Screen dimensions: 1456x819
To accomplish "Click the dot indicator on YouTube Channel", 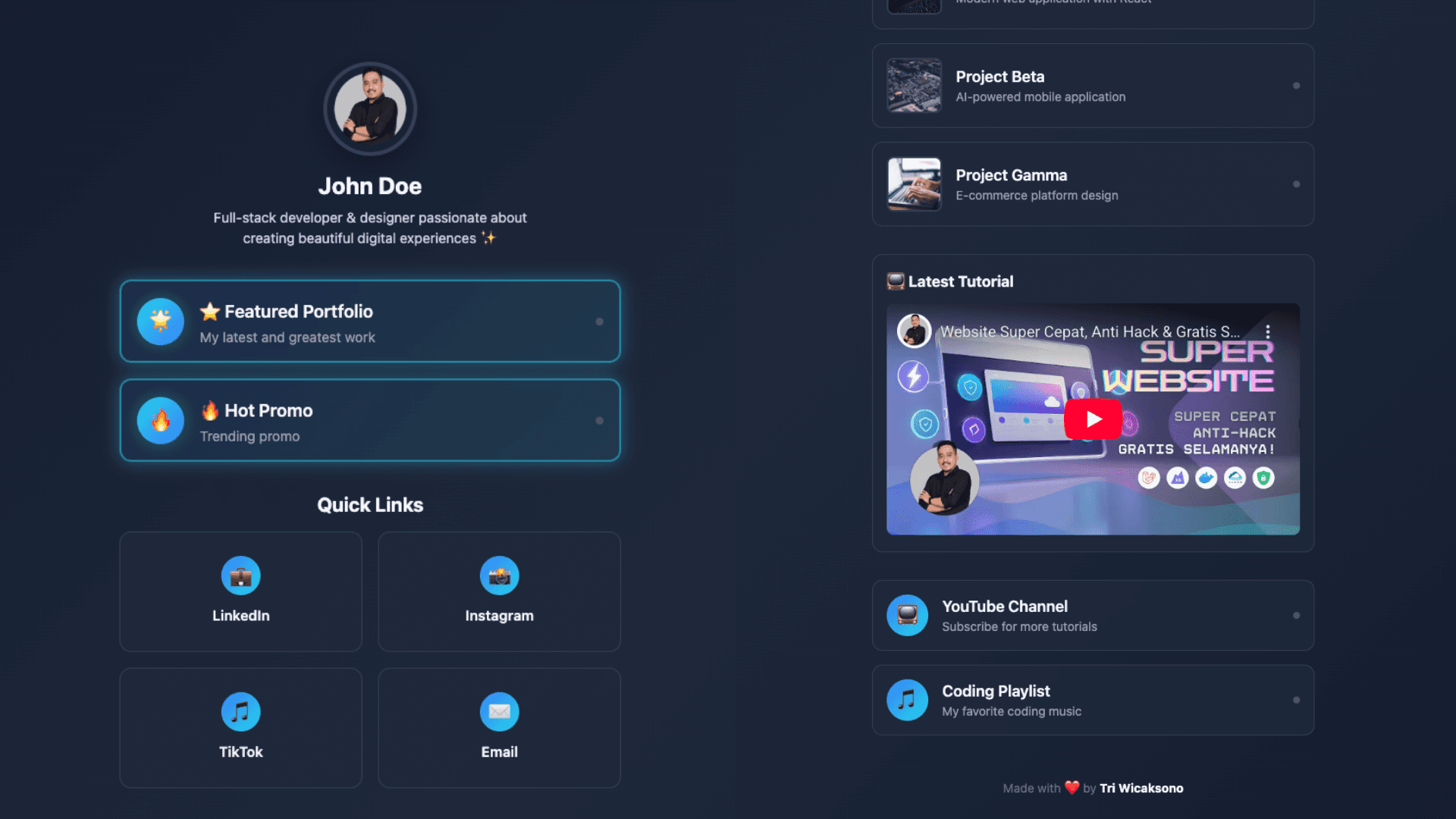I will click(x=1297, y=615).
